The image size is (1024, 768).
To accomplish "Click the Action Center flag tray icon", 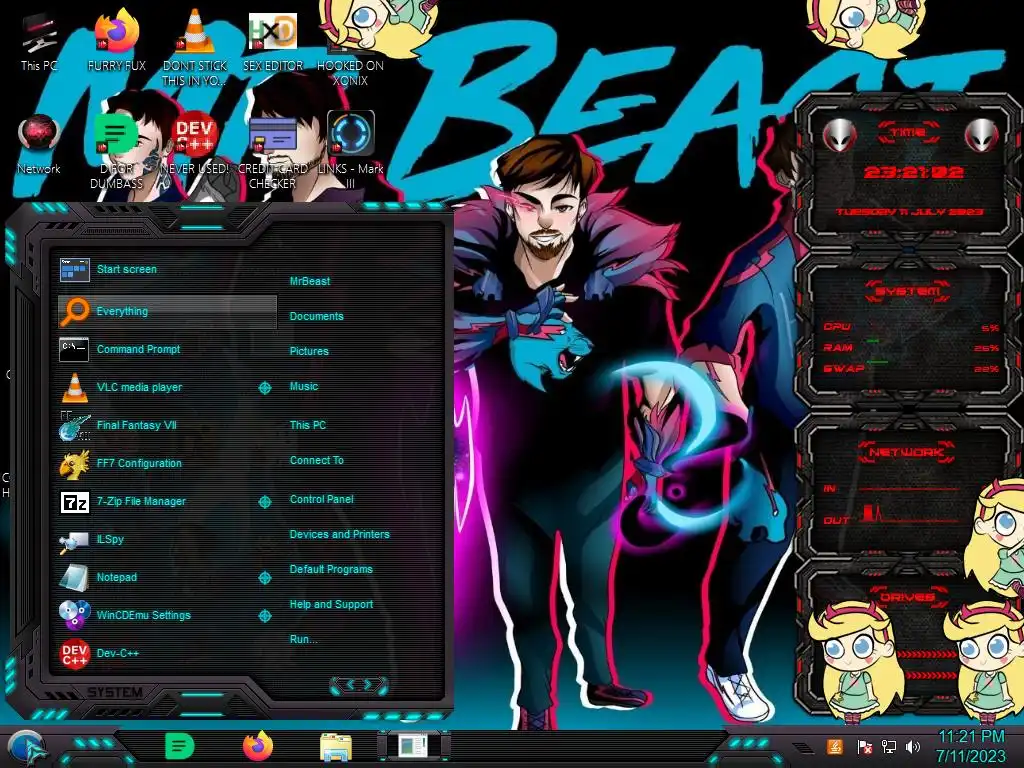I will pyautogui.click(x=864, y=746).
